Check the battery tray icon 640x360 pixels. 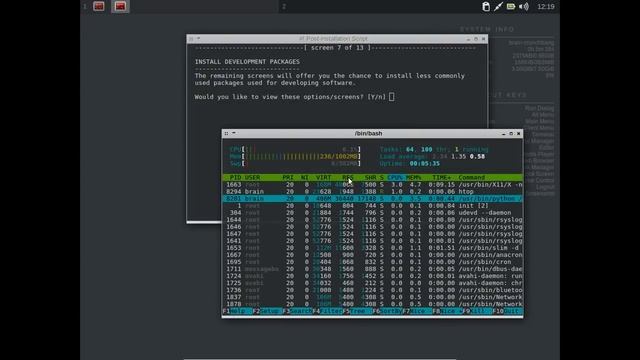[x=511, y=7]
